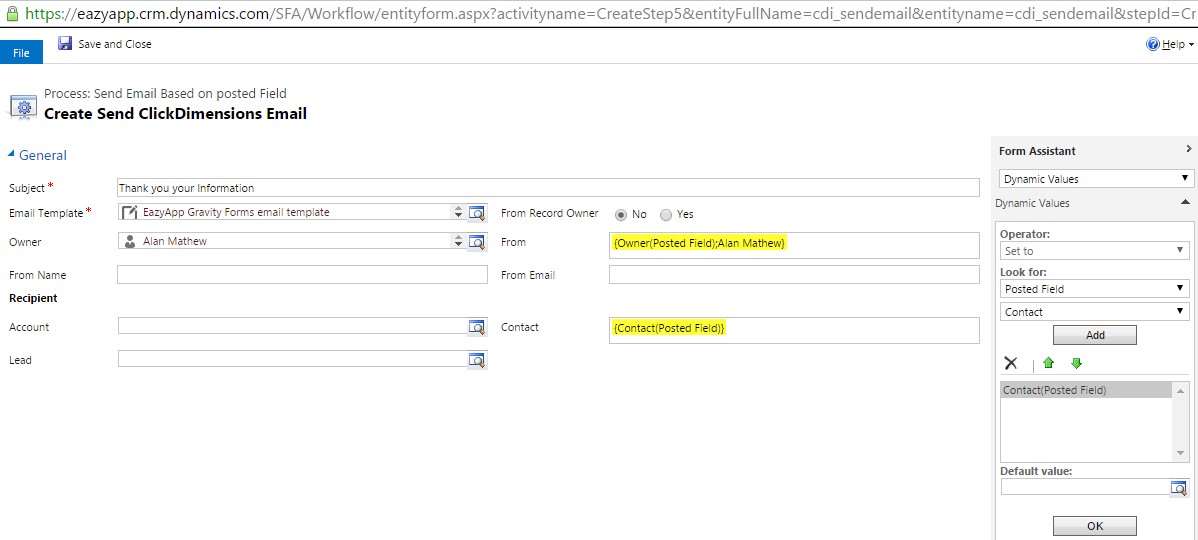Collapse the Form Assistant pane chevron
The width and height of the screenshot is (1198, 540).
pyautogui.click(x=1188, y=149)
